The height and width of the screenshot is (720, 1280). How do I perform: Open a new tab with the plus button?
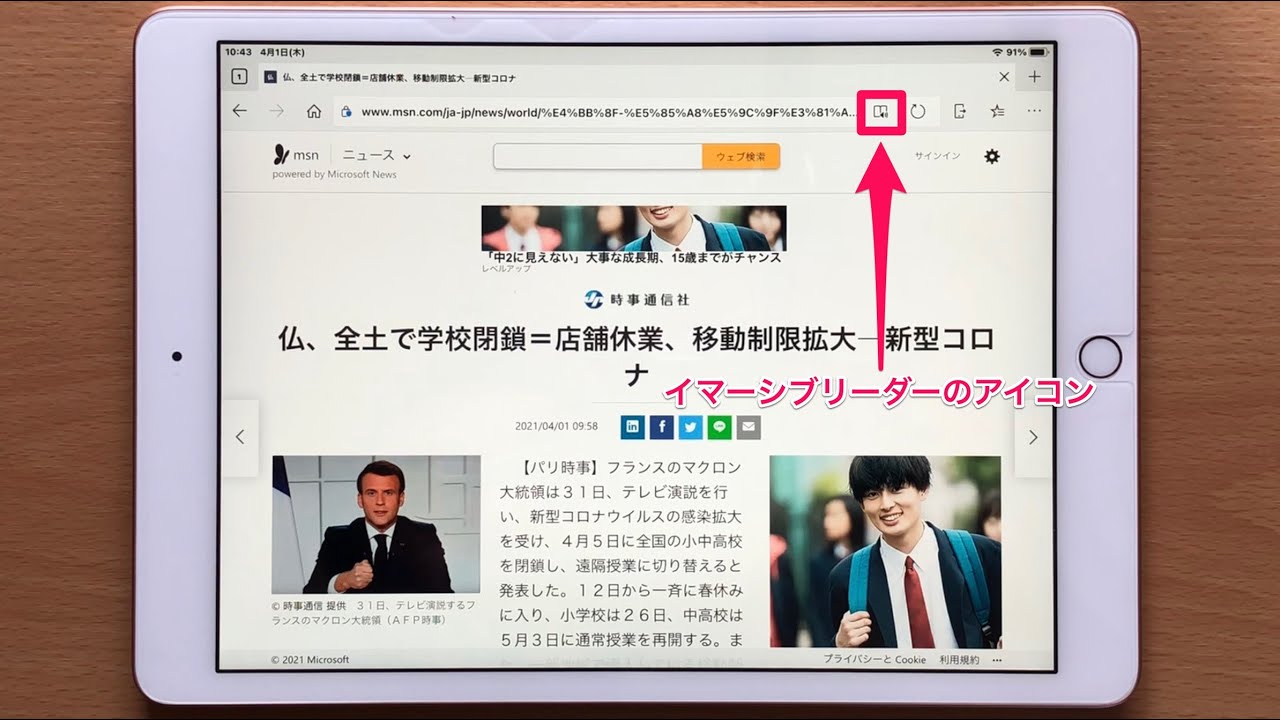(x=1035, y=77)
